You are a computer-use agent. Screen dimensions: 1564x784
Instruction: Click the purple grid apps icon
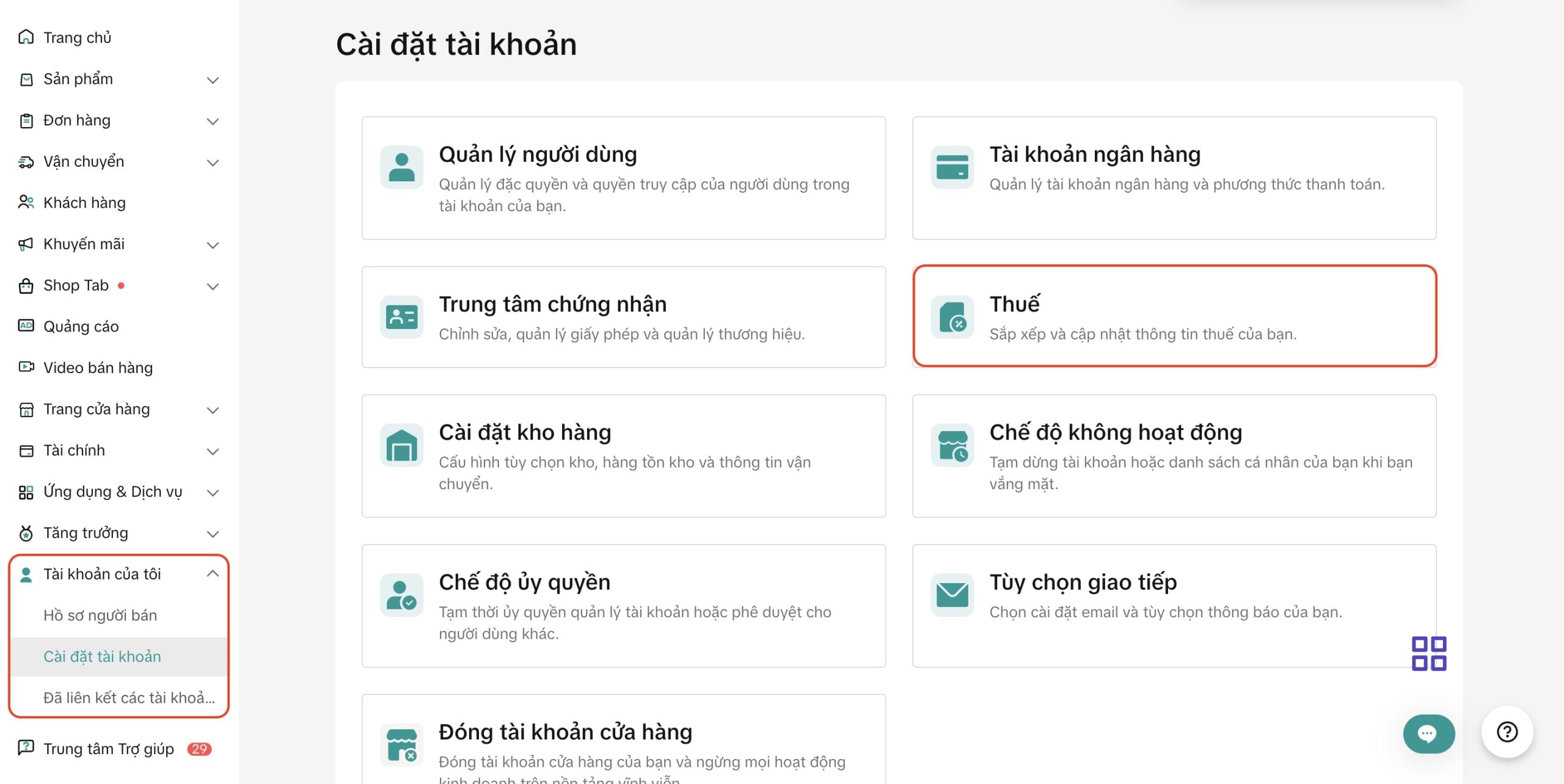(x=1428, y=653)
